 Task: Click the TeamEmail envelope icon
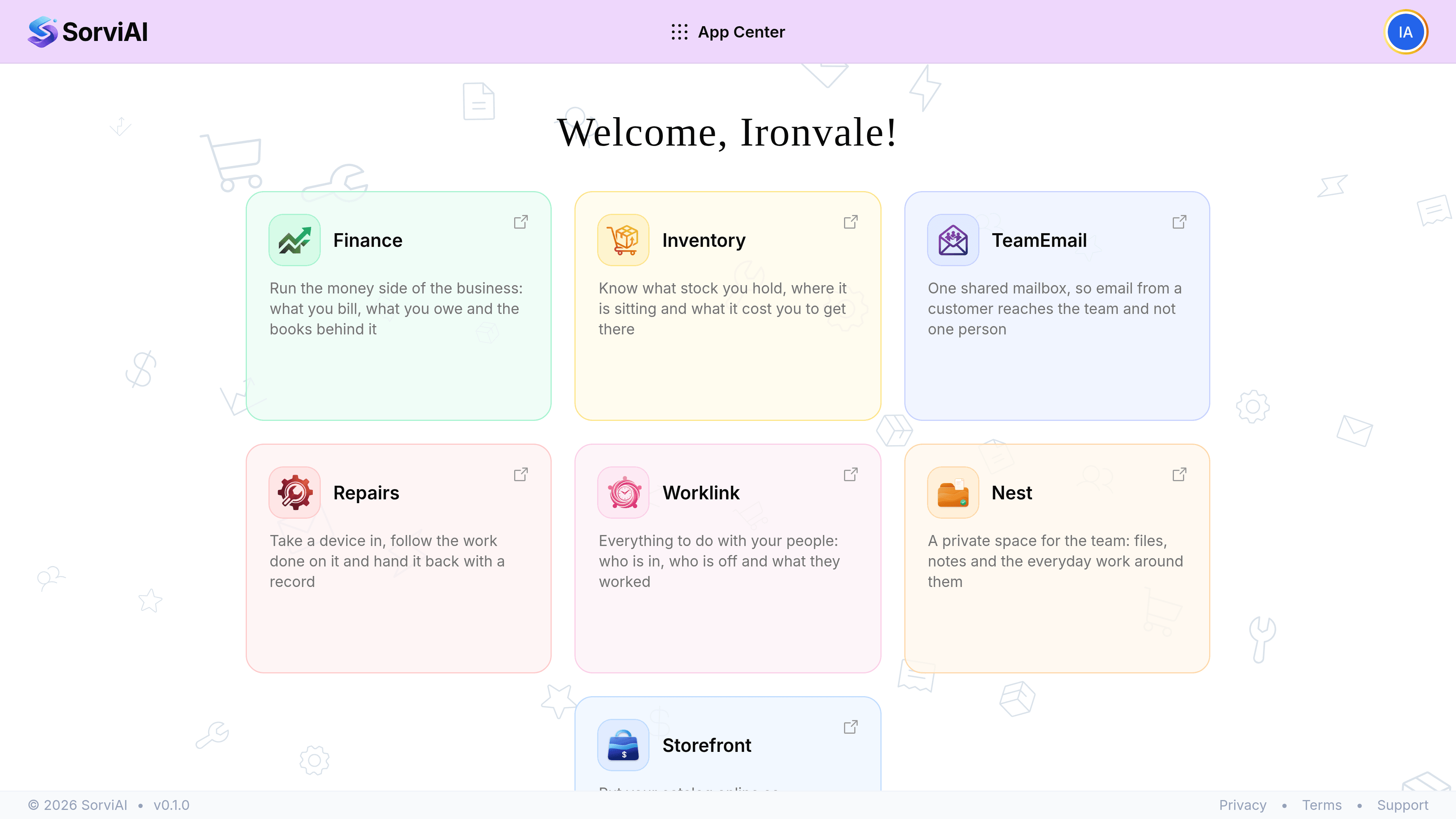point(953,240)
